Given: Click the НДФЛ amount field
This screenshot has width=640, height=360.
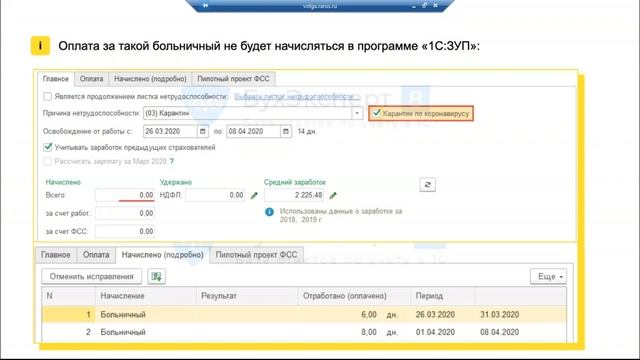Looking at the screenshot, I should (x=216, y=195).
